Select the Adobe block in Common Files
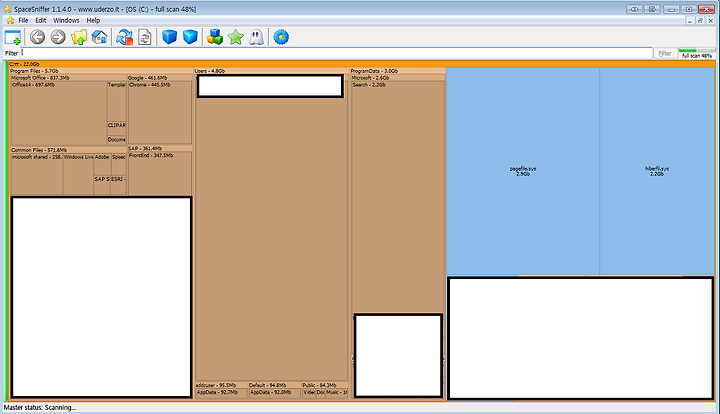 [102, 164]
